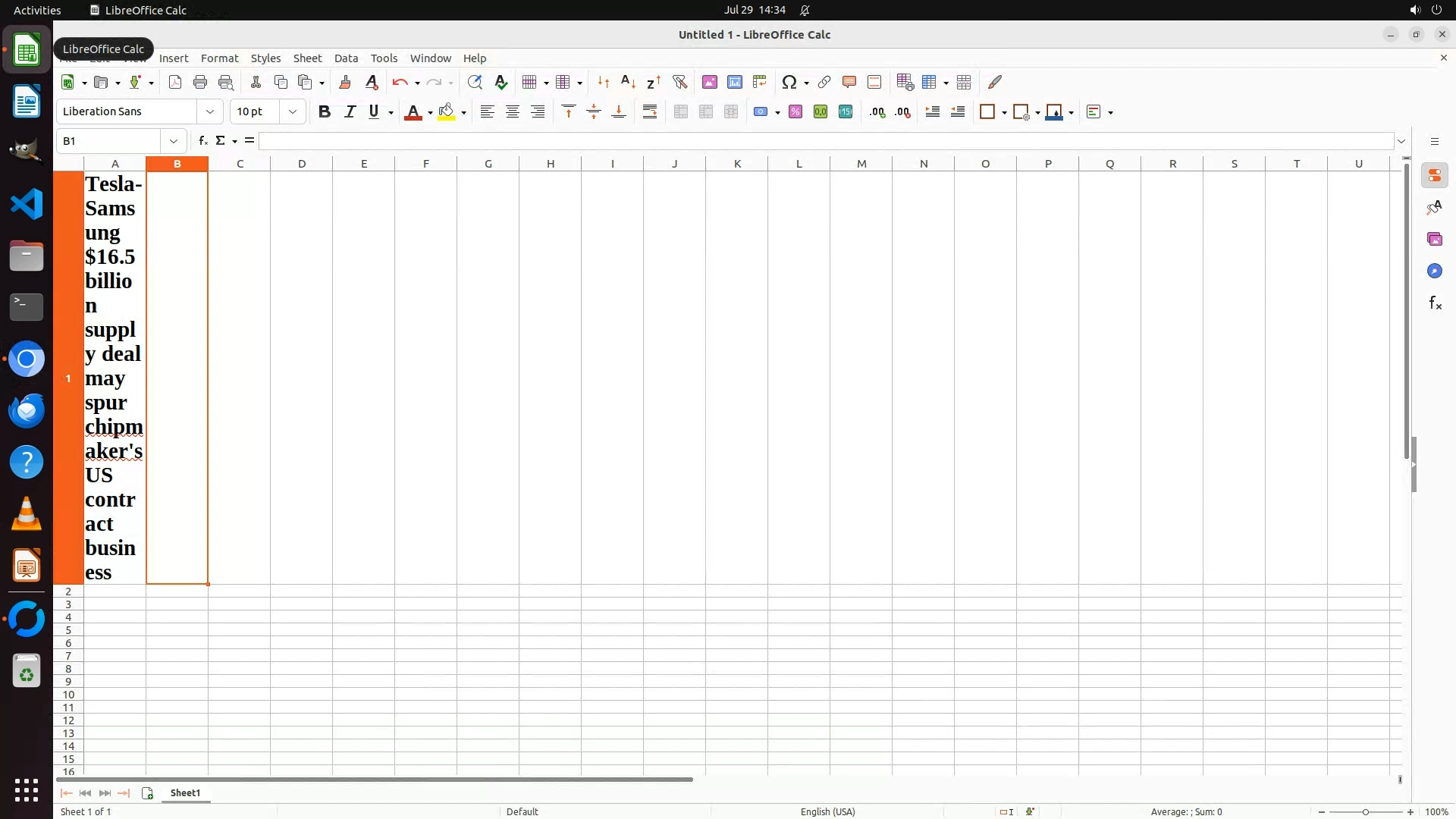Open the Data menu
This screenshot has width=1456, height=819.
pos(346,58)
